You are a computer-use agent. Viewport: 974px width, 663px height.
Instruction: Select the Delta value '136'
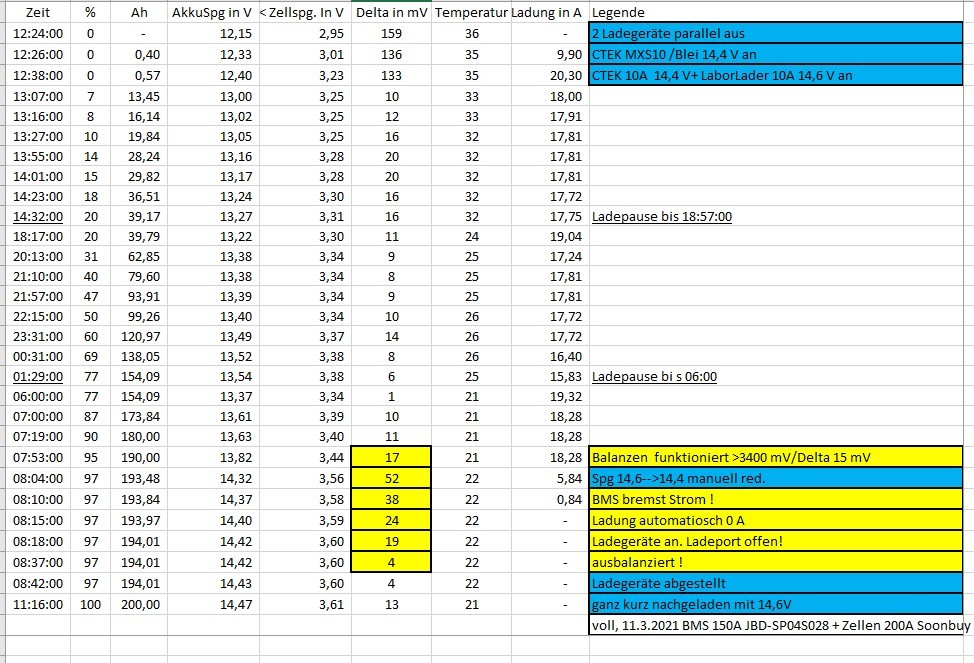tap(391, 55)
